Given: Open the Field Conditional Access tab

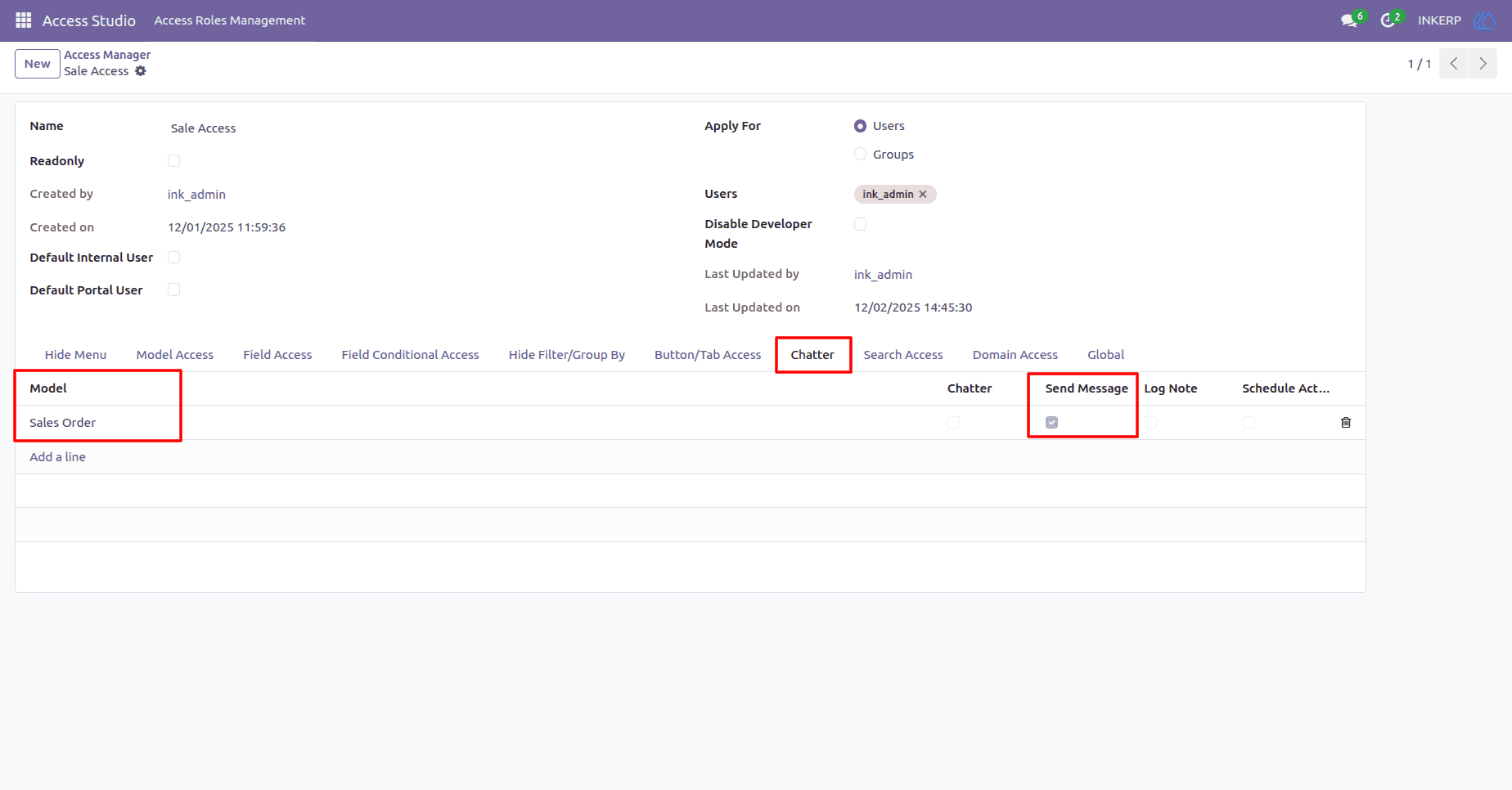Looking at the screenshot, I should [x=410, y=355].
